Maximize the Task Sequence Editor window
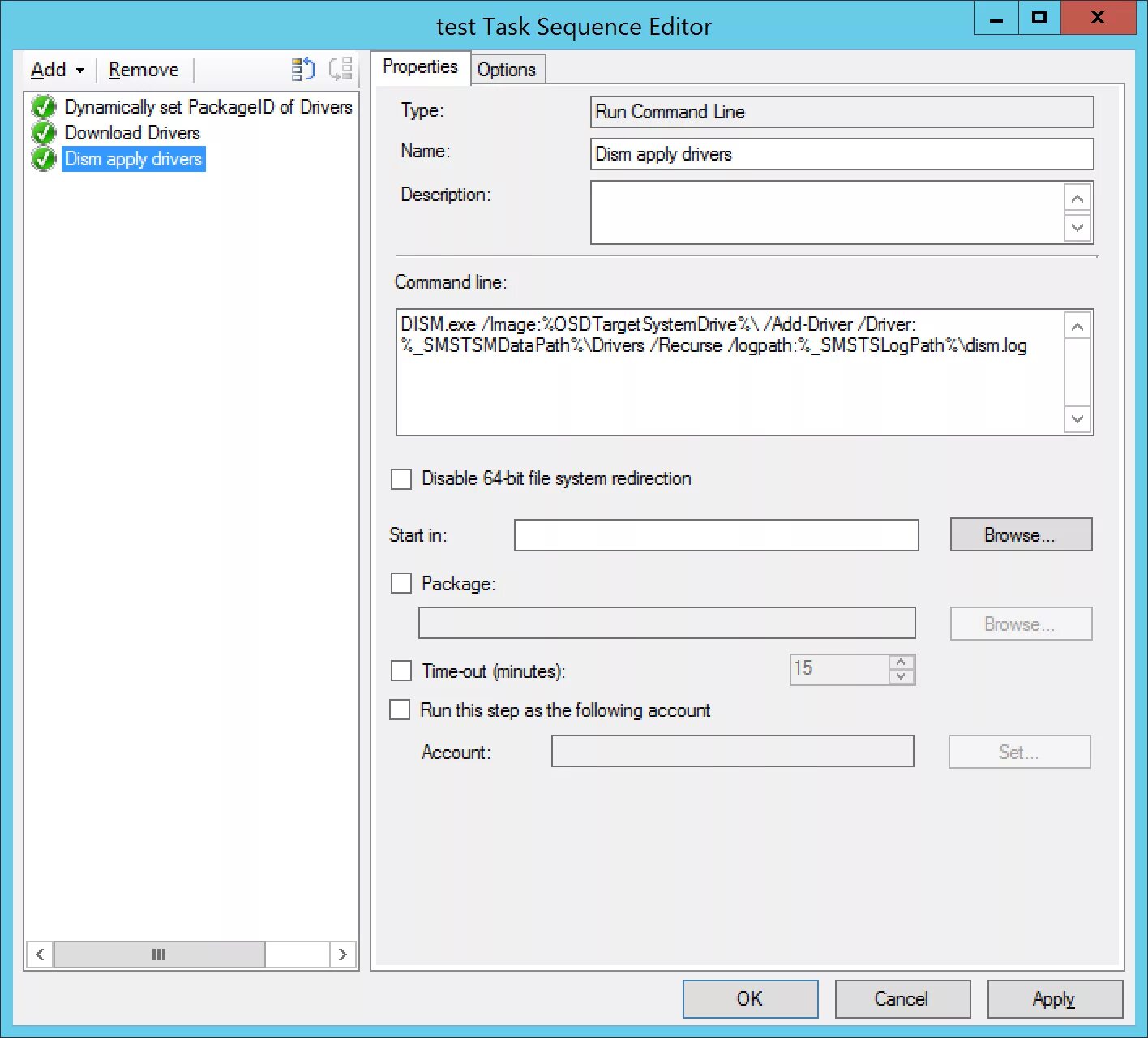The height and width of the screenshot is (1038, 1148). 1039,18
